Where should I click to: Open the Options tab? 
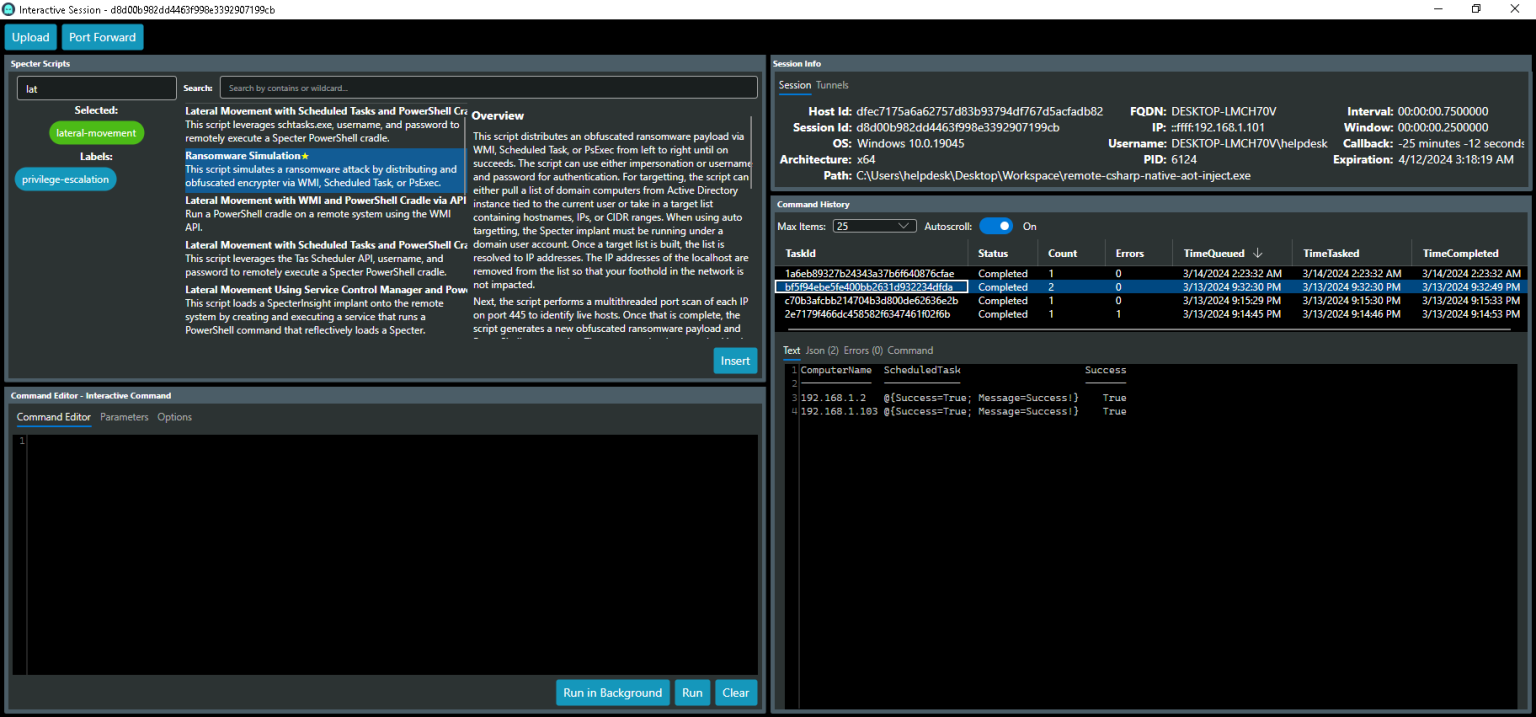(x=174, y=417)
